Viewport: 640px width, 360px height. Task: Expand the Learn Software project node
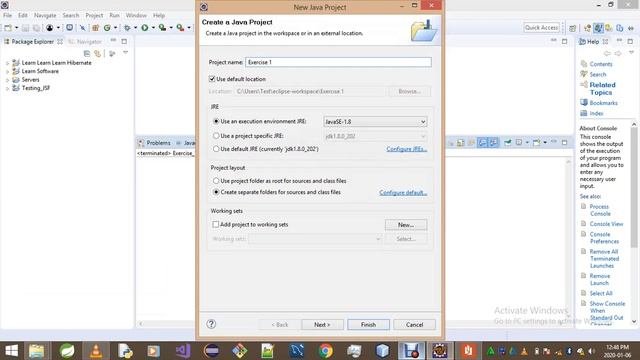click(x=7, y=71)
